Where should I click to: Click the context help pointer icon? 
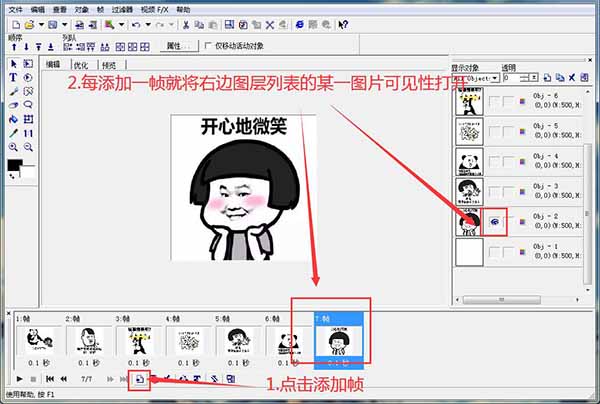click(x=343, y=25)
